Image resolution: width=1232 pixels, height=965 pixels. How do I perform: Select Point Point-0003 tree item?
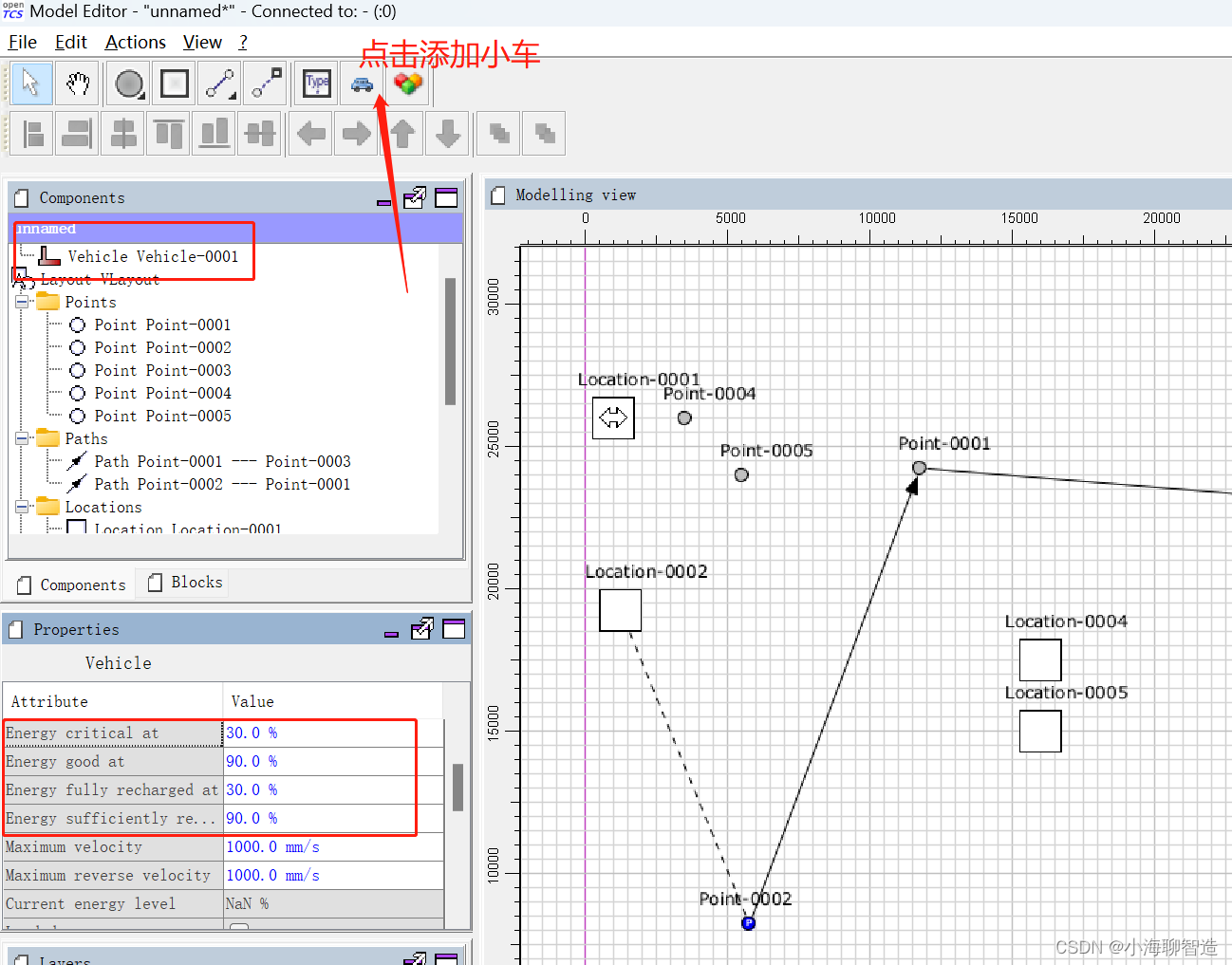pos(162,370)
